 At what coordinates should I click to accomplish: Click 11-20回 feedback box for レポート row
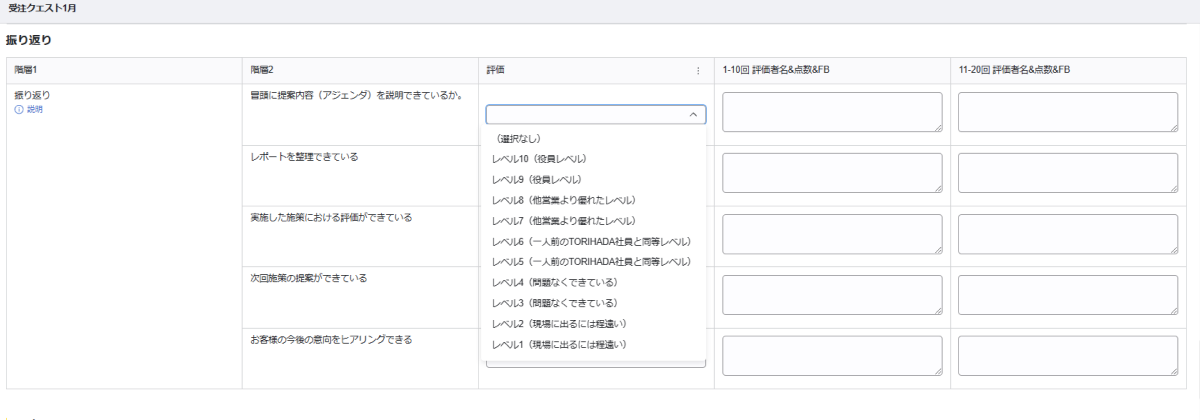tap(1068, 173)
